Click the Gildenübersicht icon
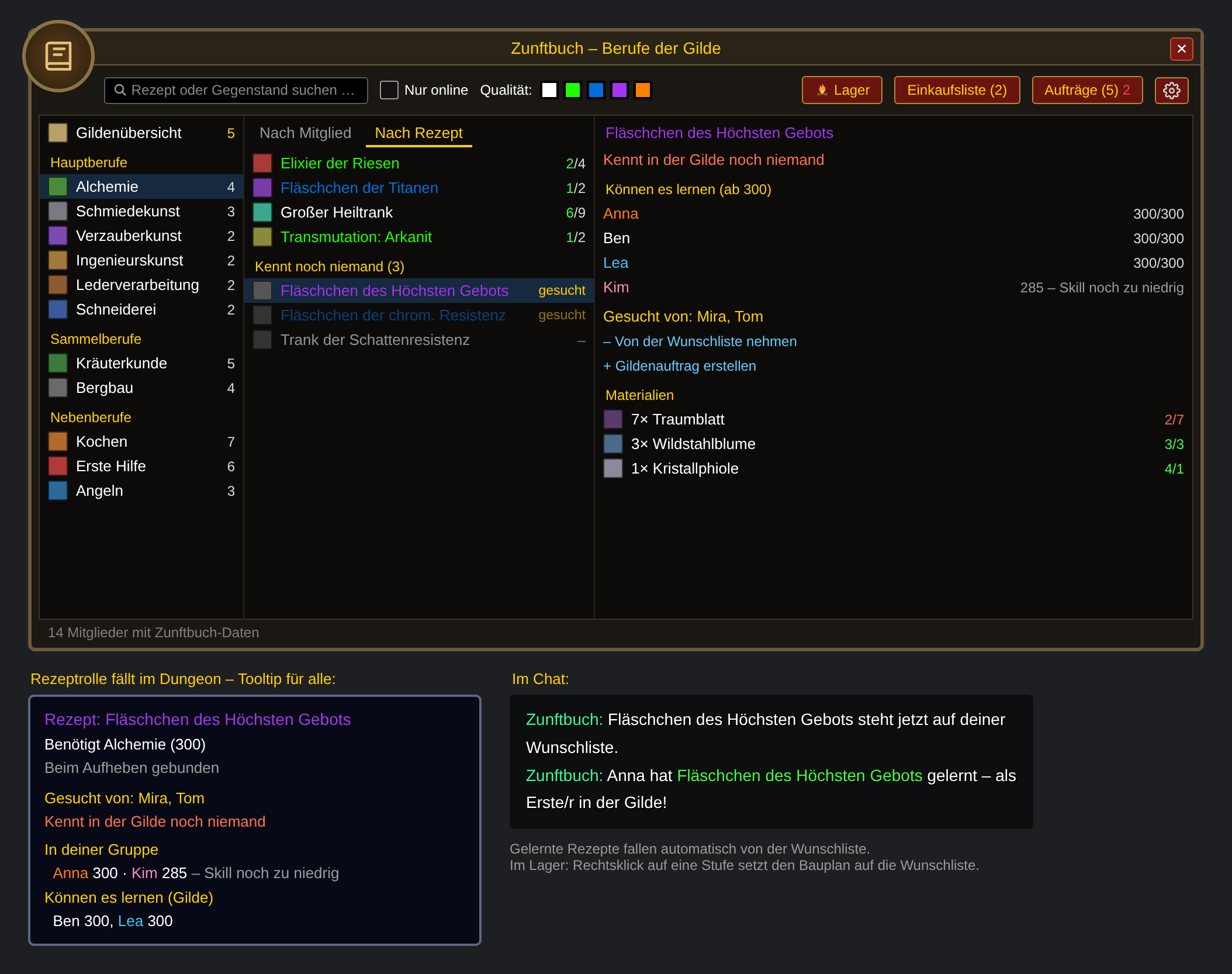The width and height of the screenshot is (1232, 974). pyautogui.click(x=58, y=133)
